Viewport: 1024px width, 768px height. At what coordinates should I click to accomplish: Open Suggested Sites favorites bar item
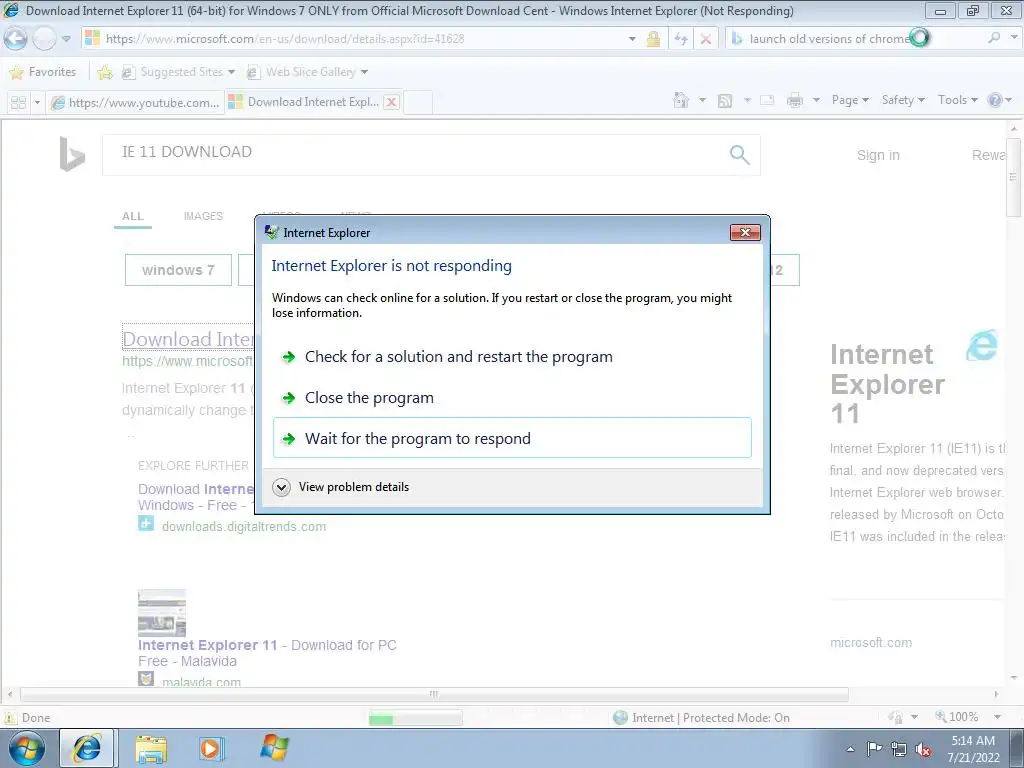pyautogui.click(x=178, y=72)
